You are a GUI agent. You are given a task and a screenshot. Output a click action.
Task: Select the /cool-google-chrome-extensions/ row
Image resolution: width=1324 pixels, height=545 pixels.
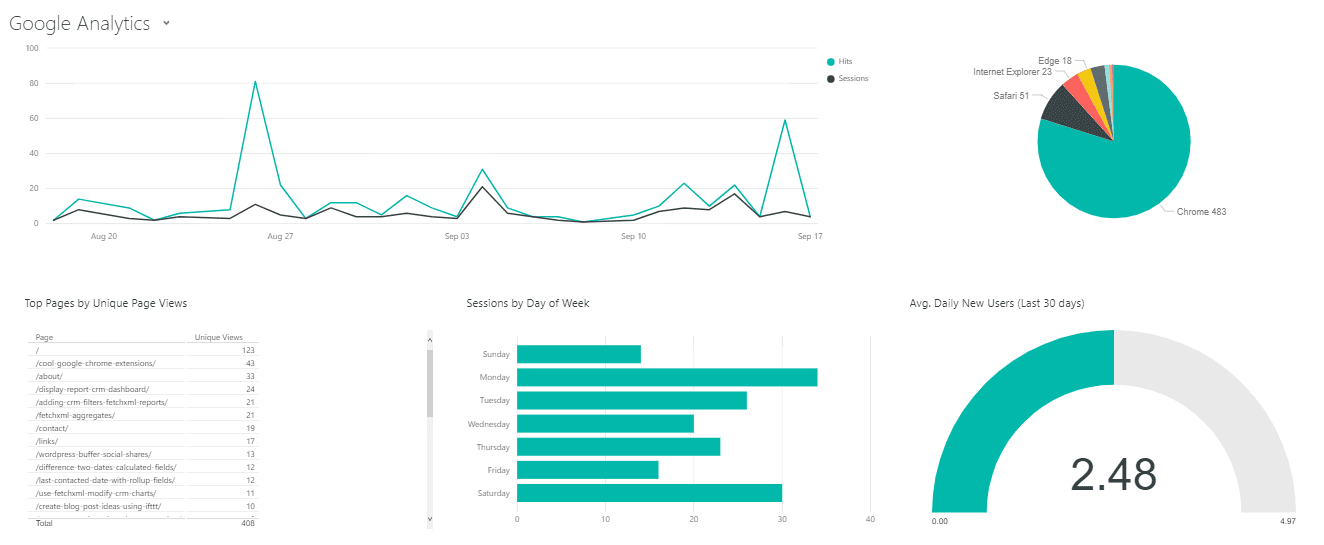click(x=145, y=363)
